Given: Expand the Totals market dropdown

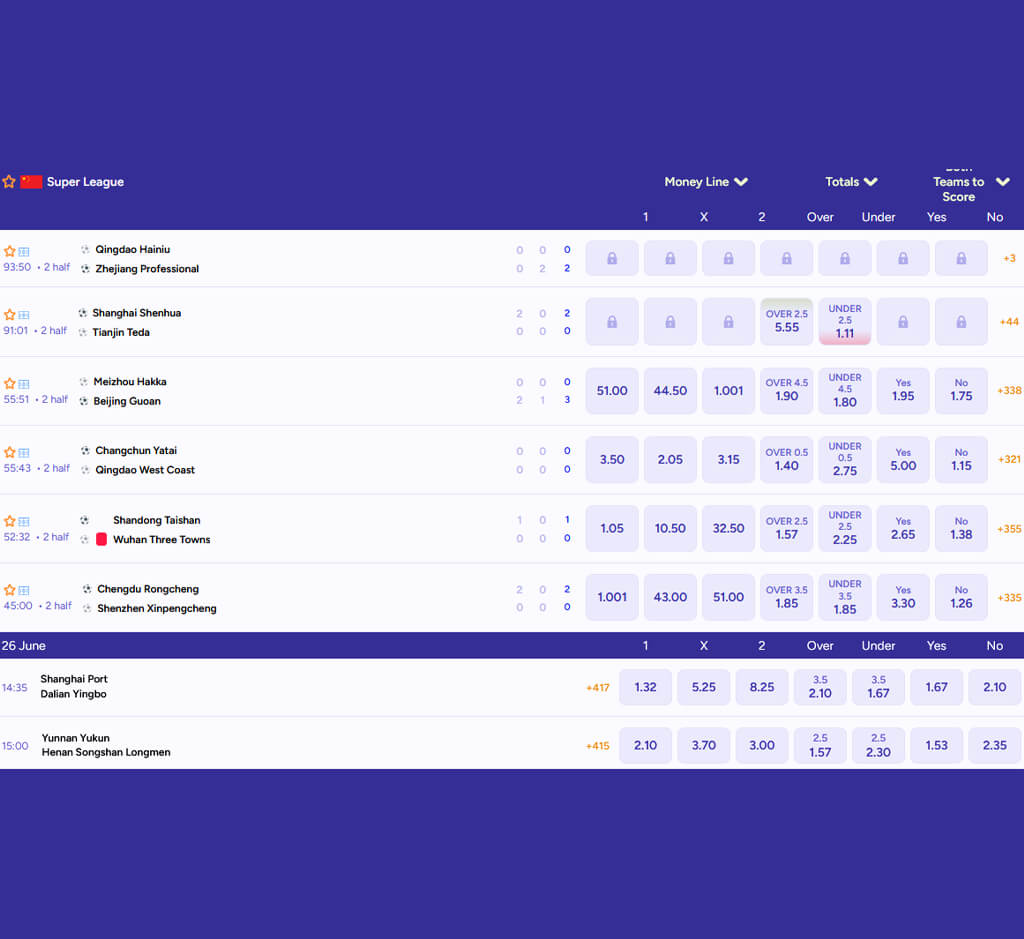Looking at the screenshot, I should tap(851, 182).
